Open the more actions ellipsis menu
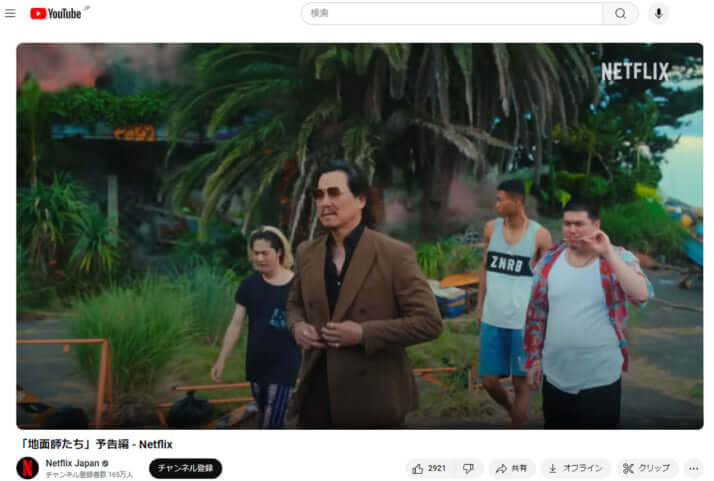 (x=694, y=468)
